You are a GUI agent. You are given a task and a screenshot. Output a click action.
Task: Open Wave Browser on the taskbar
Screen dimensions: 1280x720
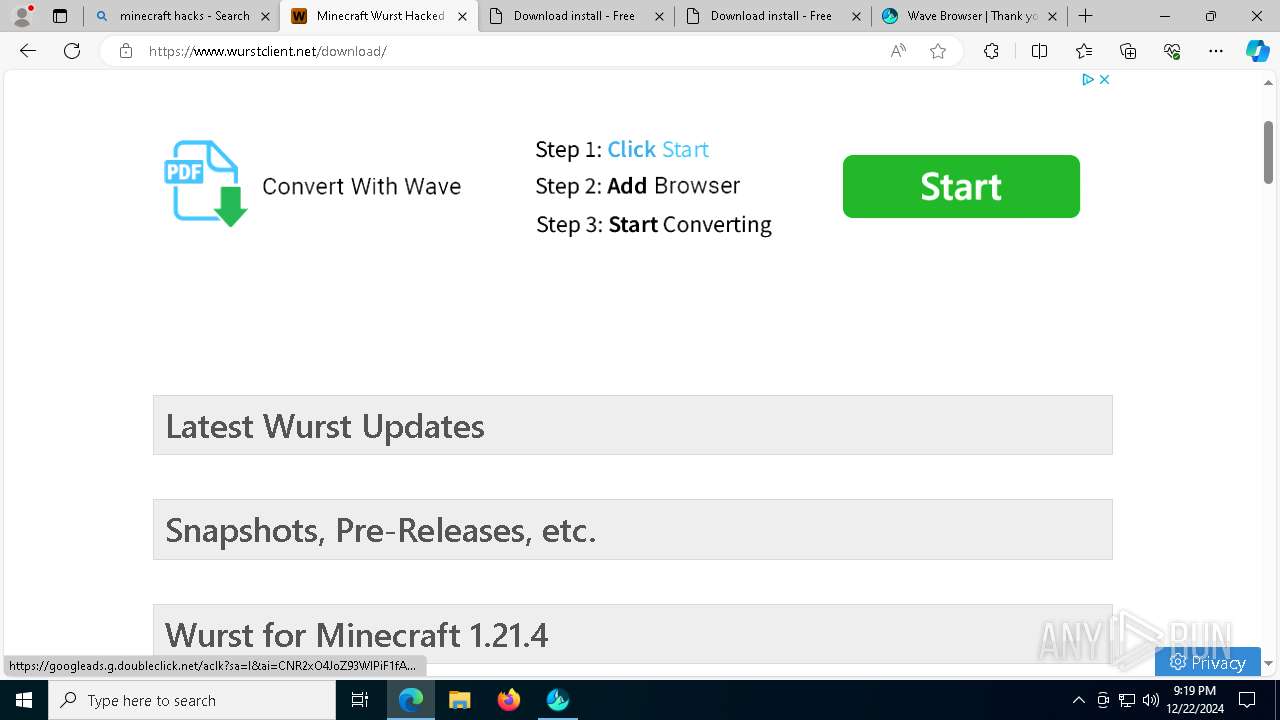click(x=558, y=700)
